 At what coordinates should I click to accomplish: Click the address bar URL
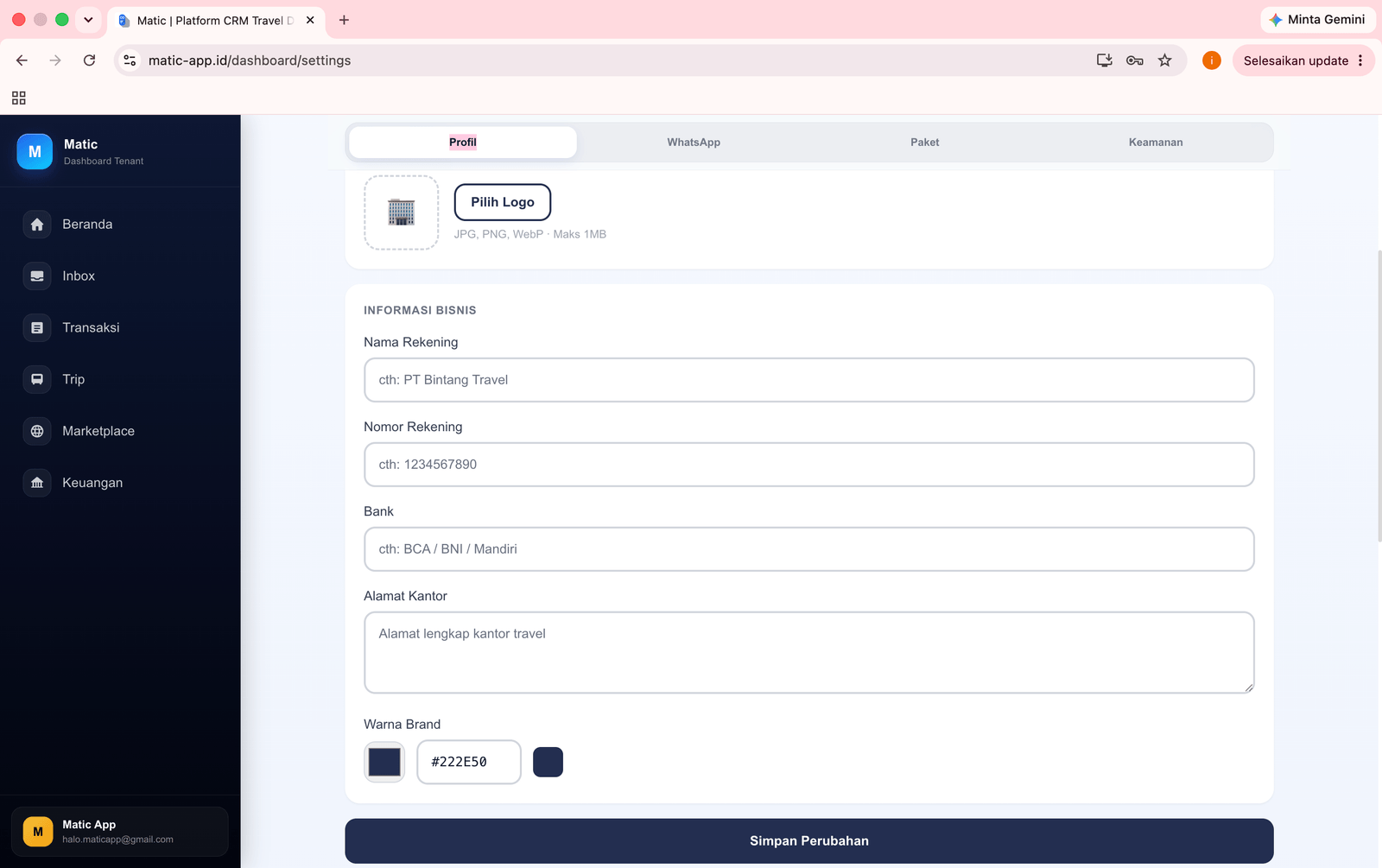pos(250,60)
